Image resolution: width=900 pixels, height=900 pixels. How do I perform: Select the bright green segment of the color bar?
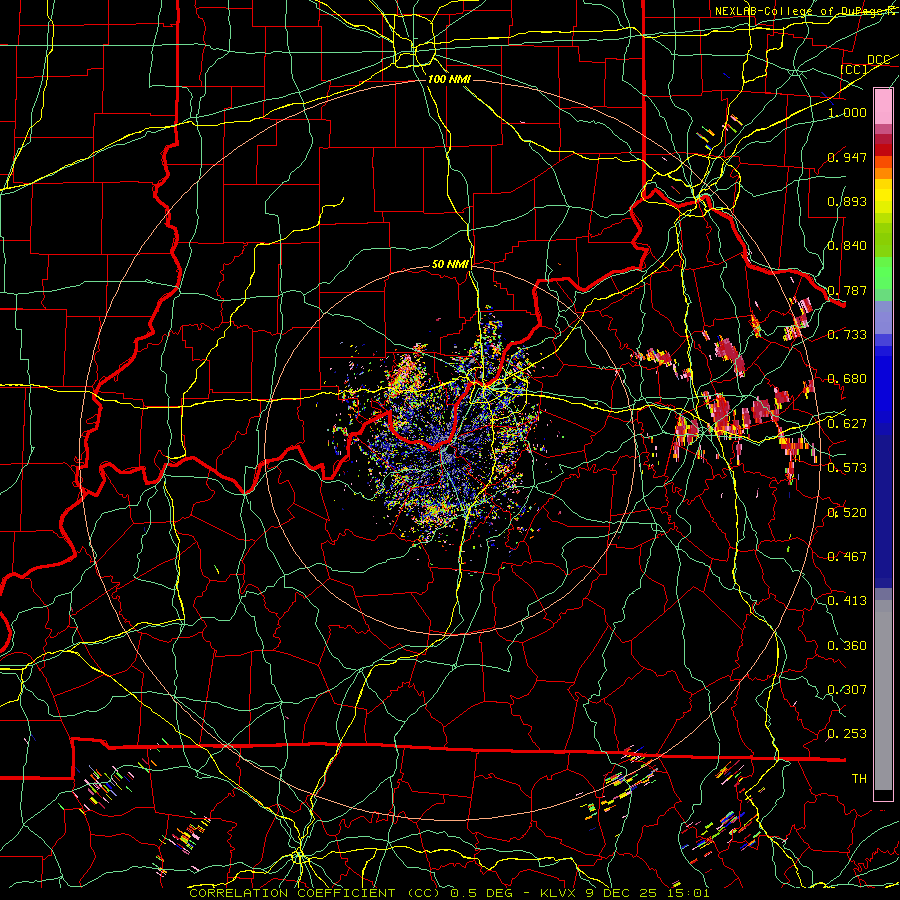883,273
